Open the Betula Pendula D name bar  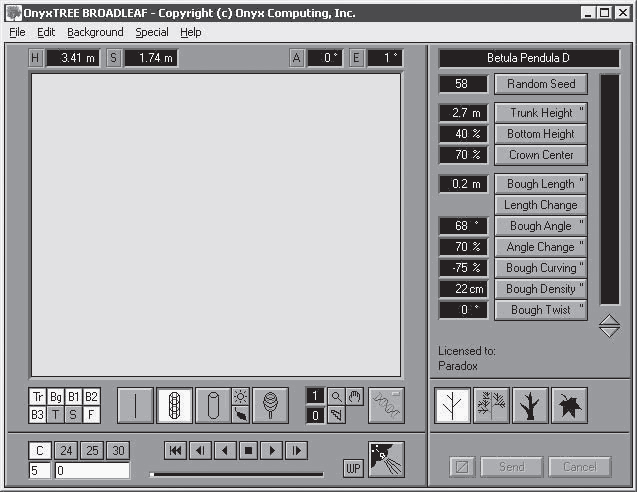(529, 58)
